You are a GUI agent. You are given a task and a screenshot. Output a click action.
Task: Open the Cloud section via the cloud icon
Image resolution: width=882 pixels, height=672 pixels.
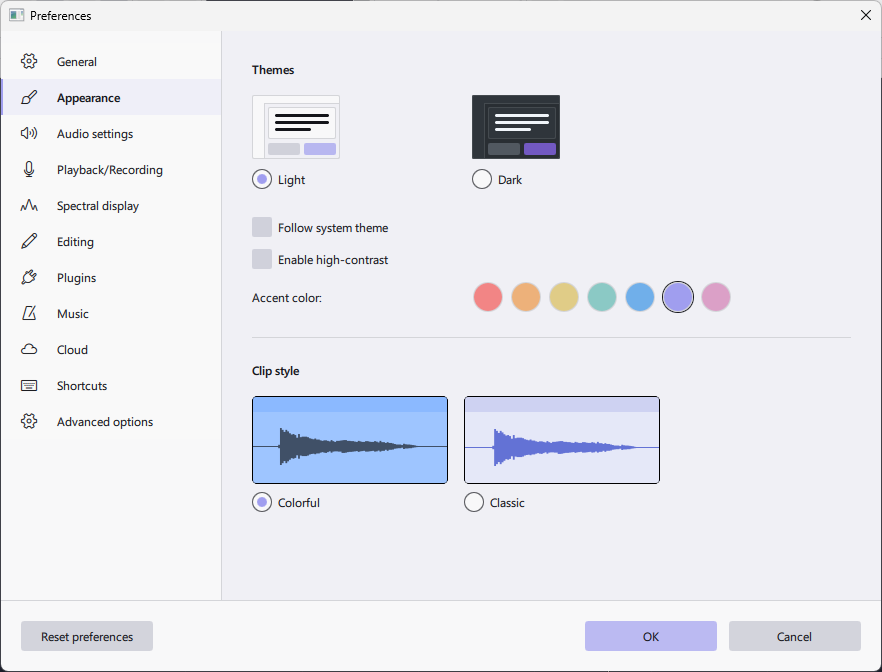pyautogui.click(x=29, y=349)
